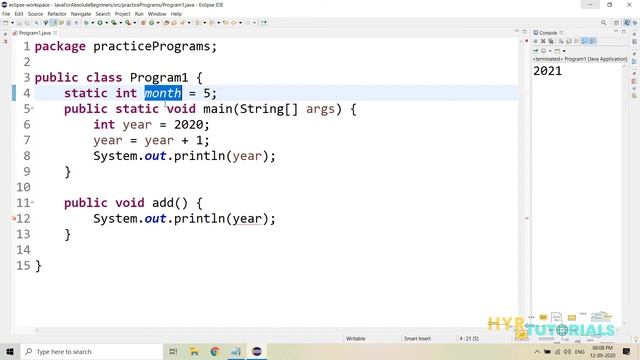This screenshot has height=360, width=640.
Task: Click the Pin Console icon
Action: 536,51
